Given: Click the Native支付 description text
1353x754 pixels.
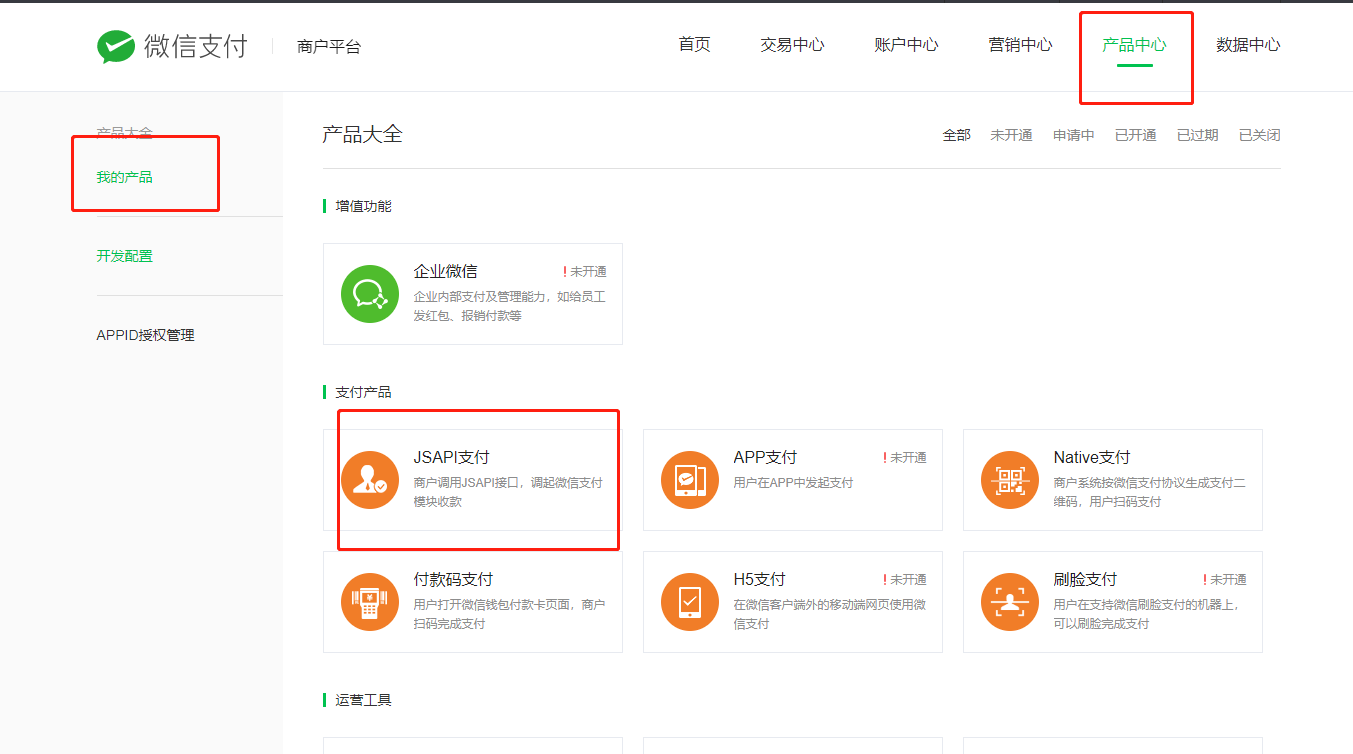Looking at the screenshot, I should click(x=1149, y=492).
